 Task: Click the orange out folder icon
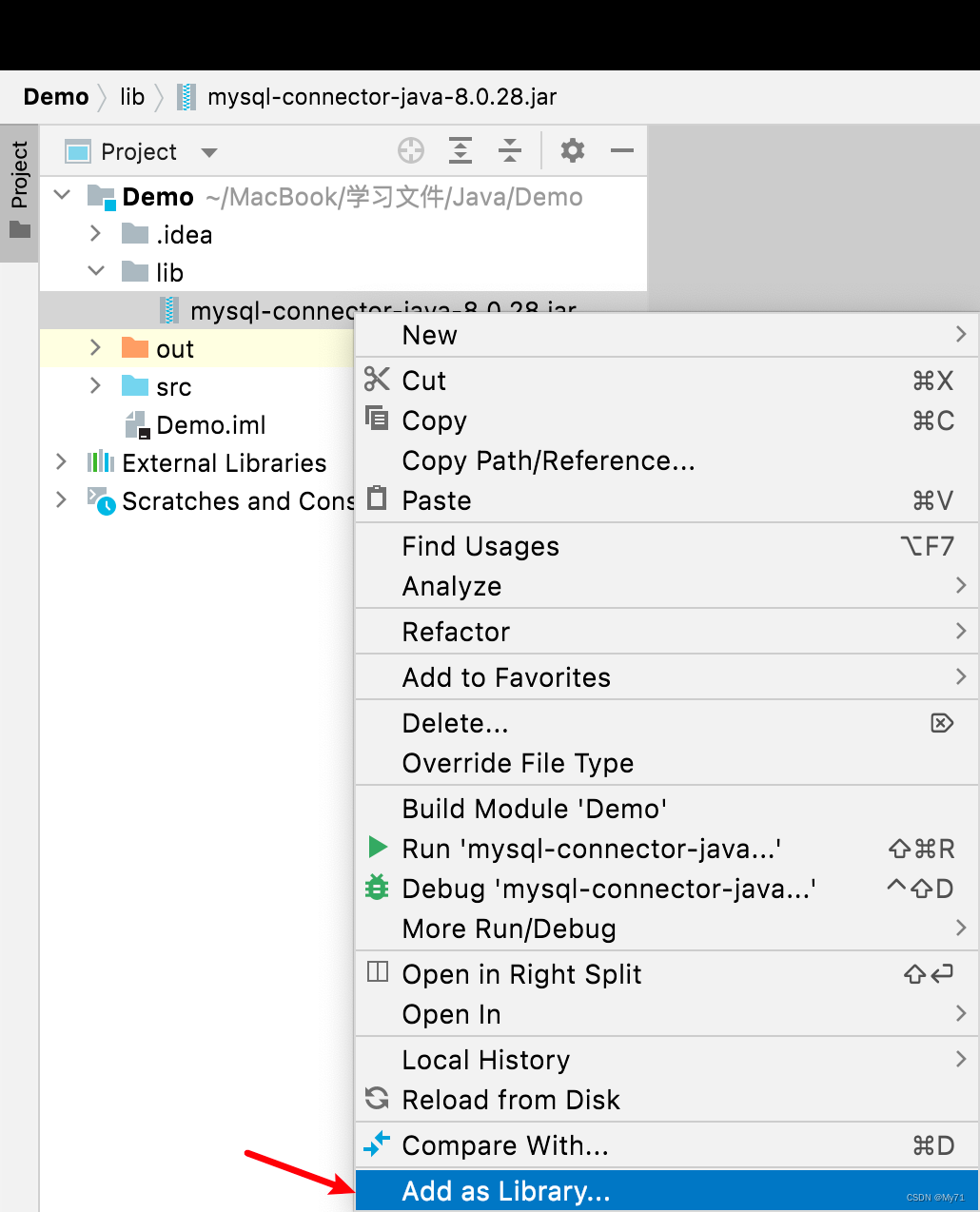[135, 348]
